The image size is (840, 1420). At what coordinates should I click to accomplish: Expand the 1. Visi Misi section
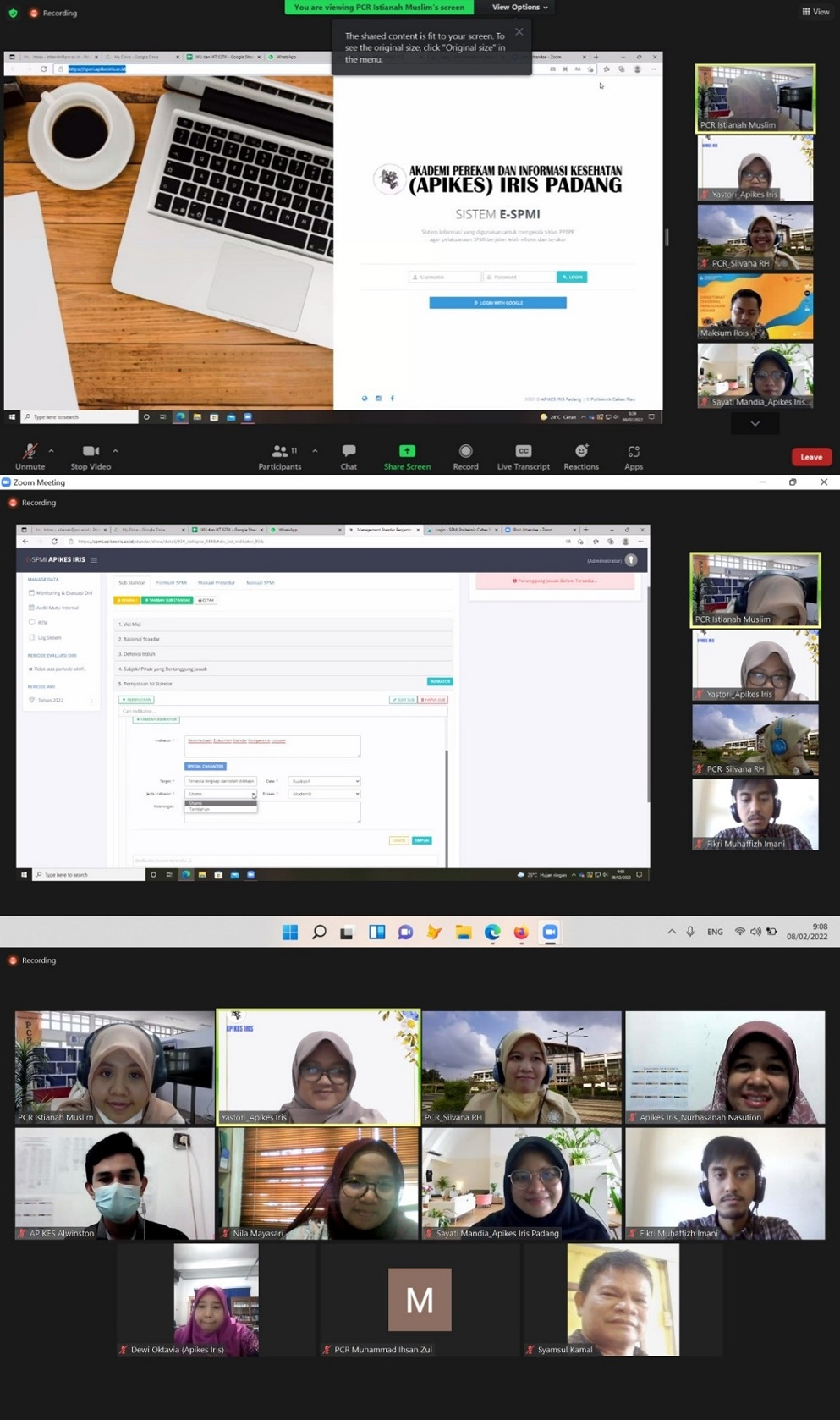pos(284,625)
